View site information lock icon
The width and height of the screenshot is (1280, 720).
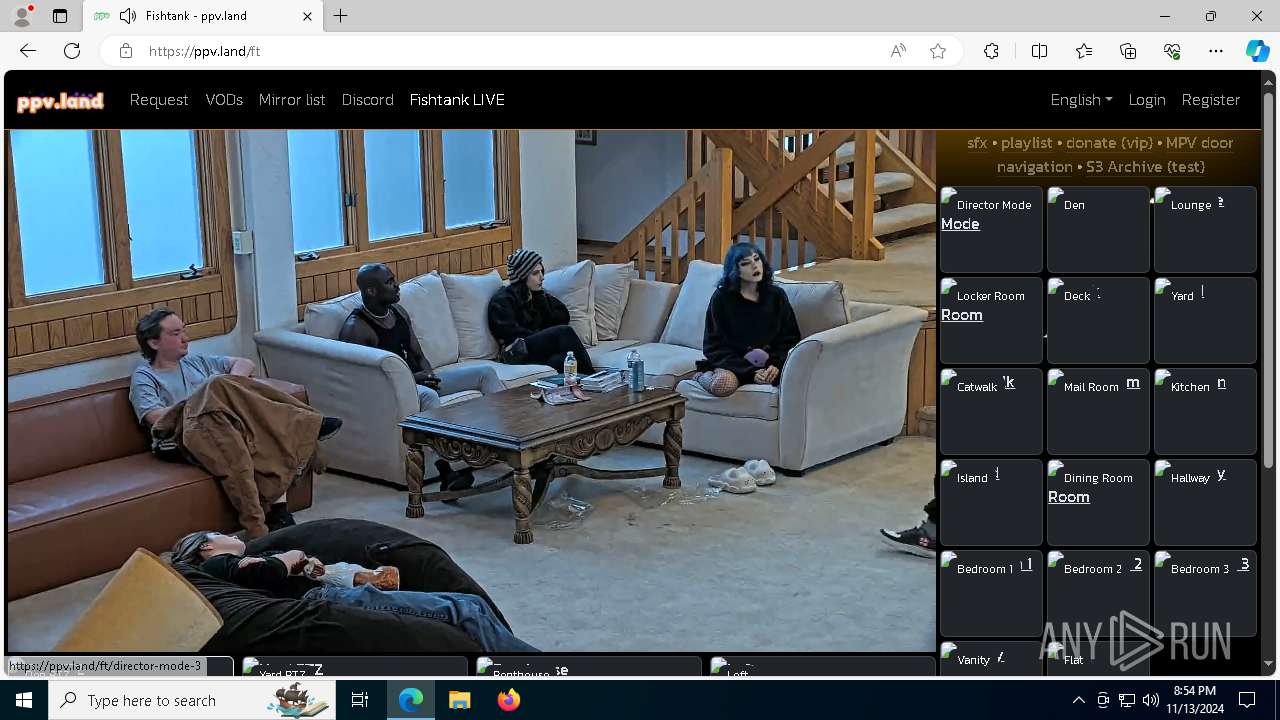(126, 51)
